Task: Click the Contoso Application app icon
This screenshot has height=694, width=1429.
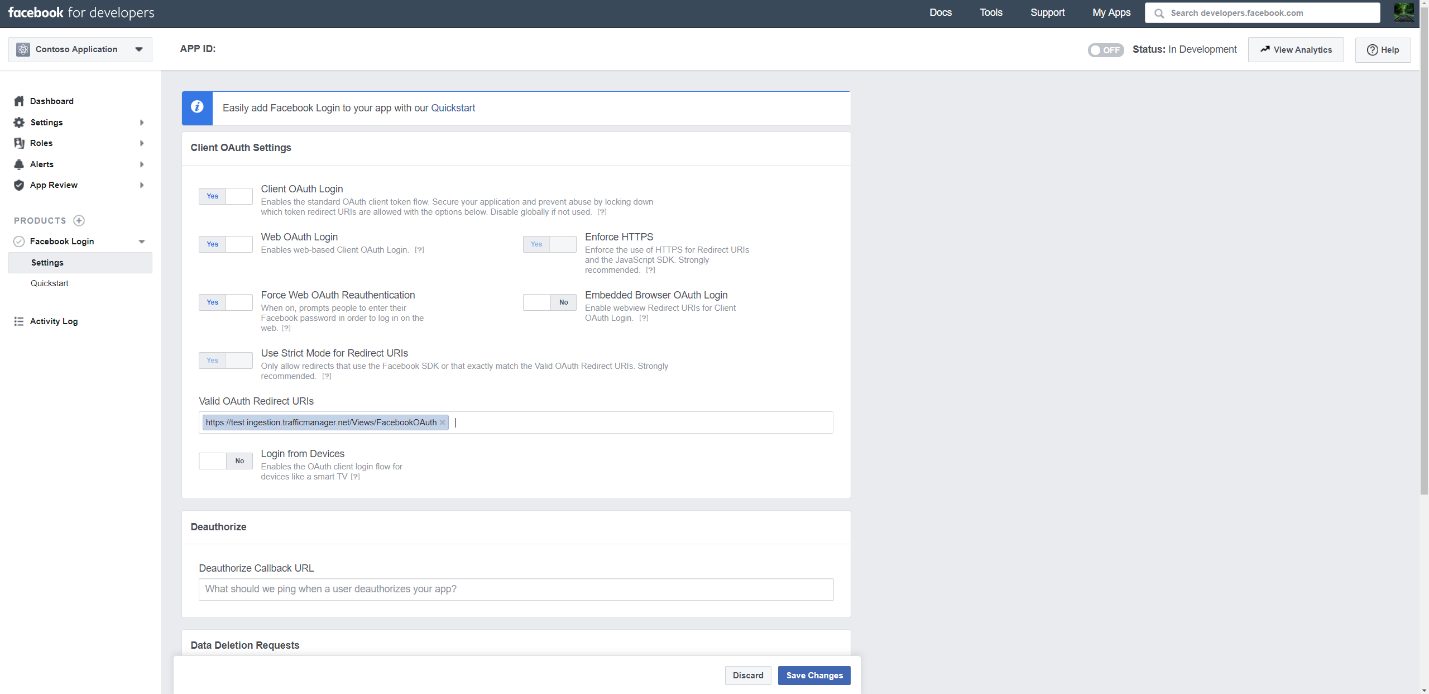Action: pos(23,49)
